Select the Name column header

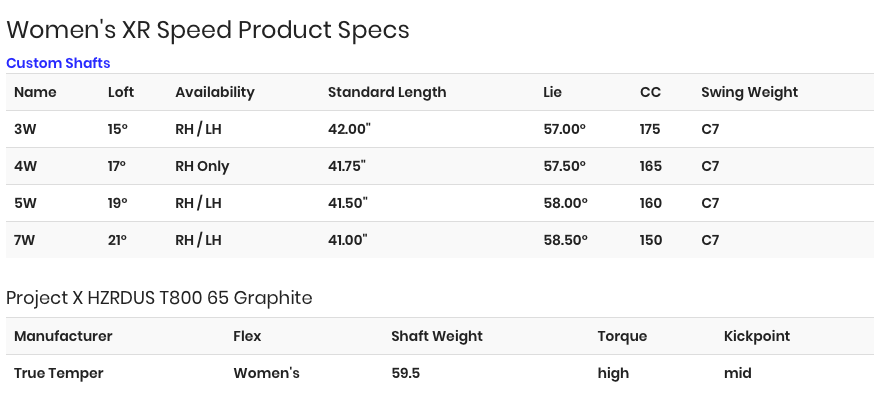[x=35, y=92]
